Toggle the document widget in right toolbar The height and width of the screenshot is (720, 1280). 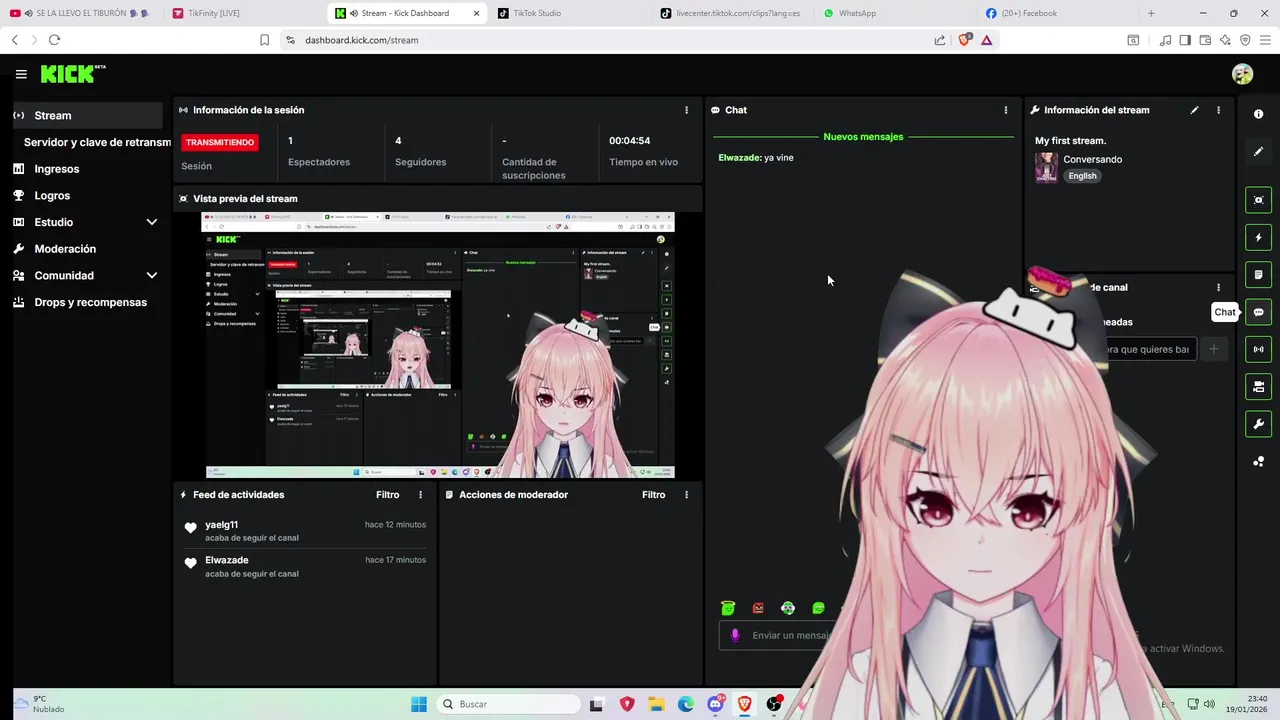[x=1258, y=275]
